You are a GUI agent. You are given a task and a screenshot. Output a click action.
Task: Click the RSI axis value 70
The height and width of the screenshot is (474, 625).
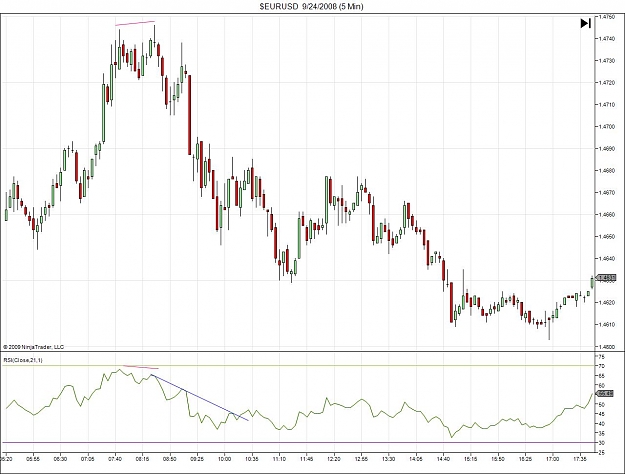[602, 366]
